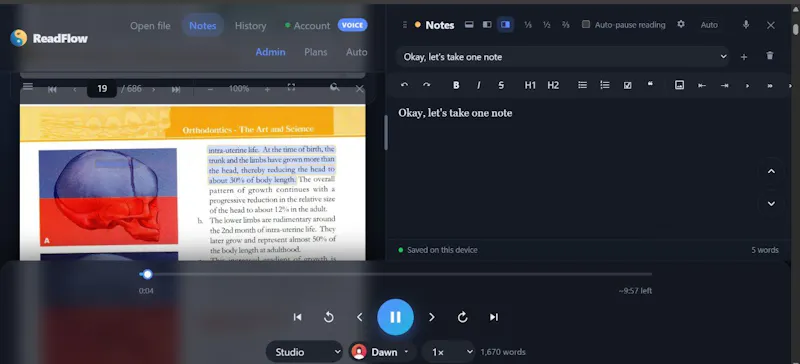This screenshot has width=800, height=364.
Task: Search within the PDF document
Action: coord(335,87)
